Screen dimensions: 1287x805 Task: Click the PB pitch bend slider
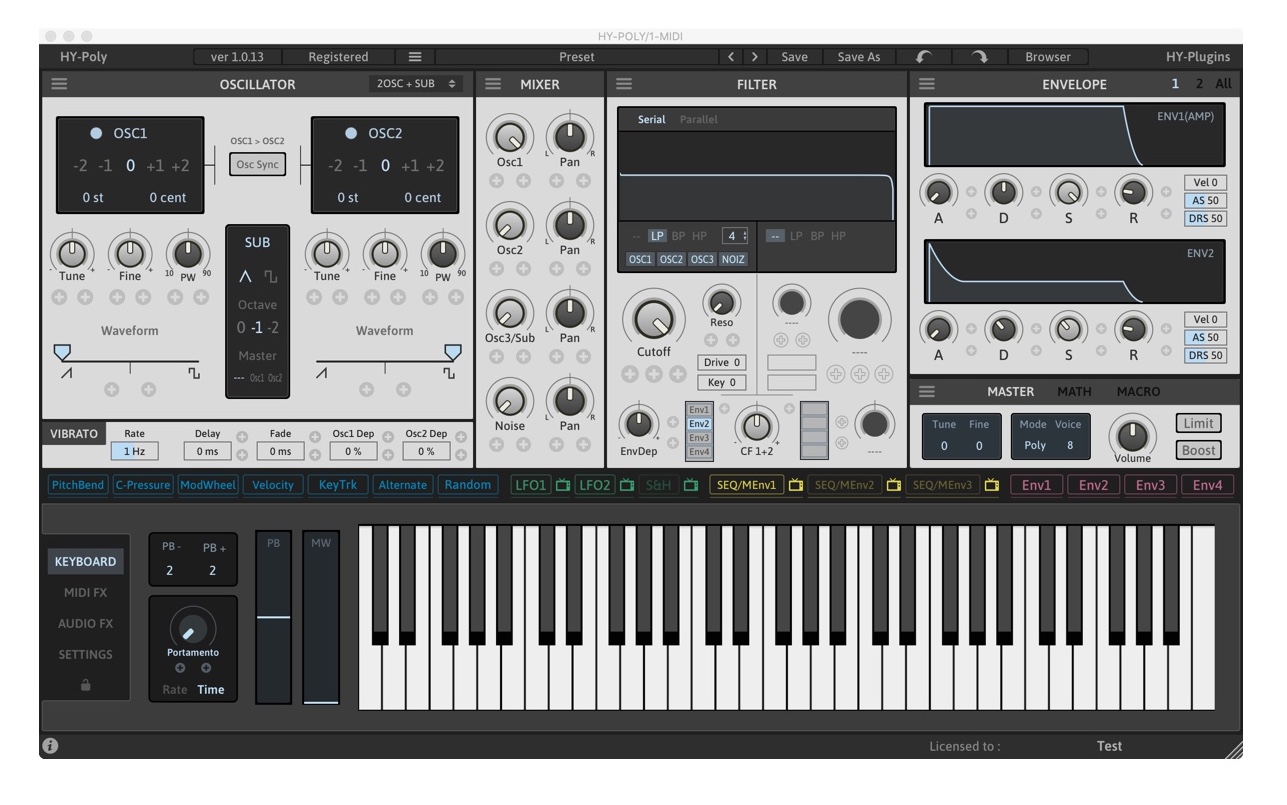point(274,617)
